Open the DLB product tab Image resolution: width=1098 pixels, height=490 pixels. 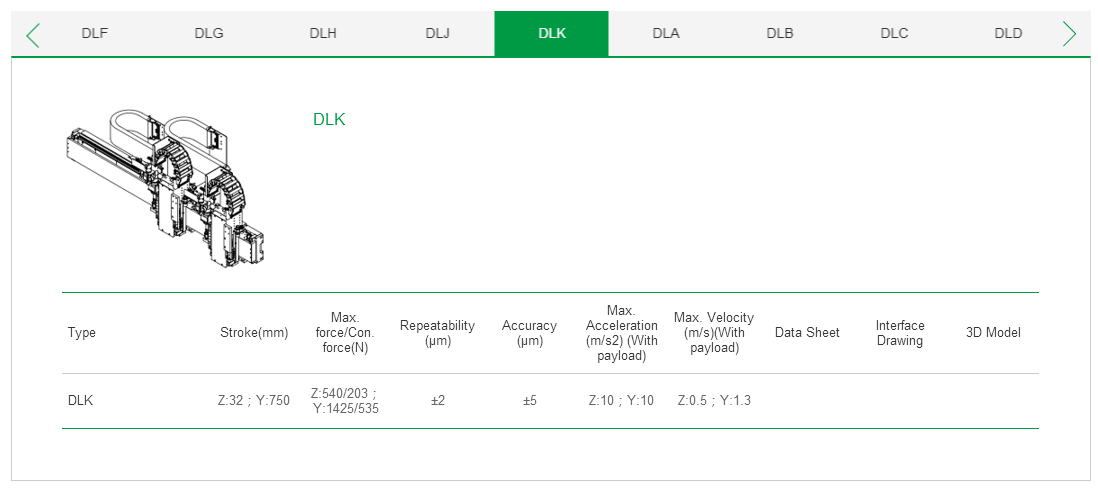click(x=780, y=33)
